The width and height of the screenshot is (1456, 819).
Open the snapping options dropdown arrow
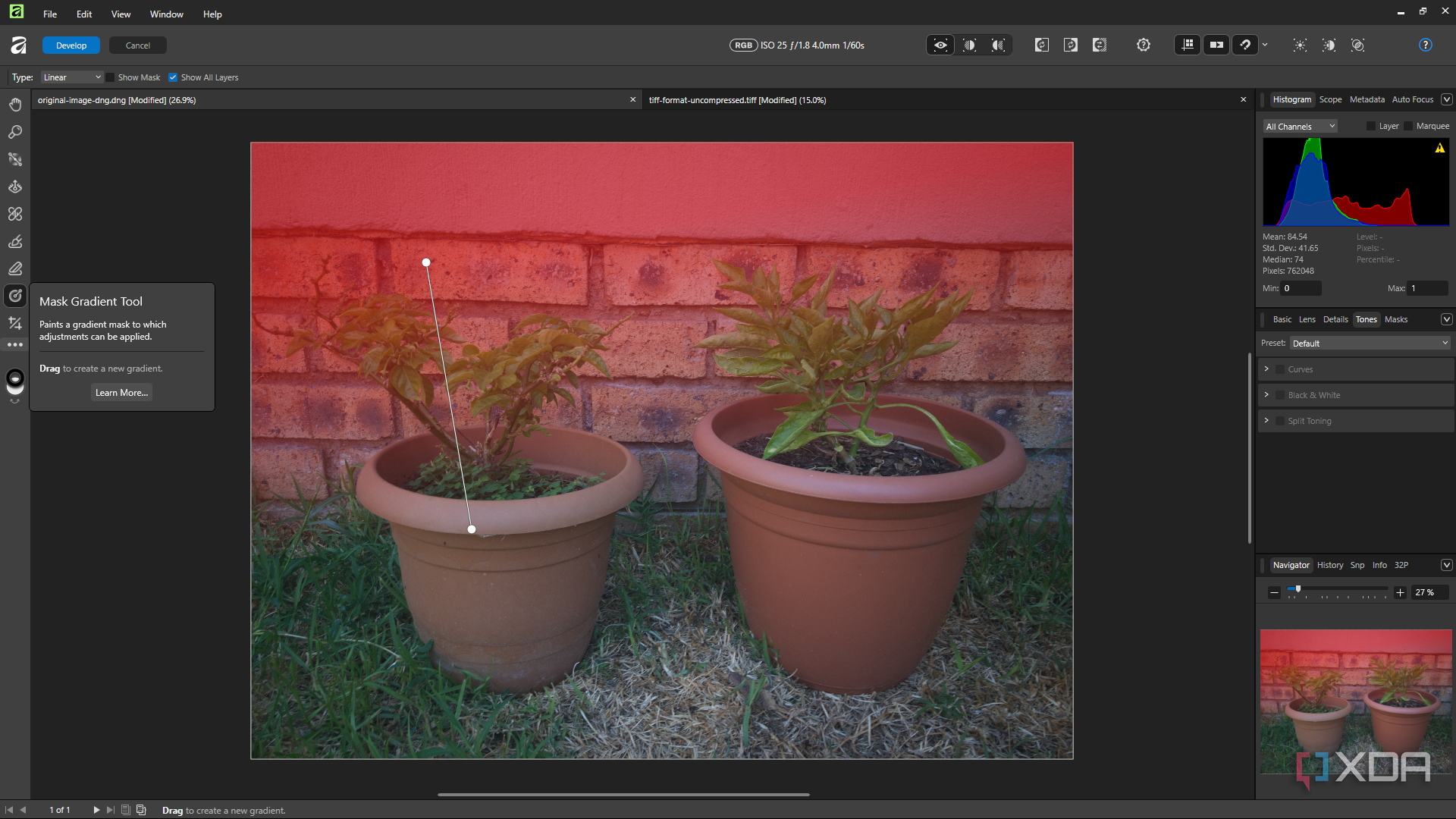1265,45
